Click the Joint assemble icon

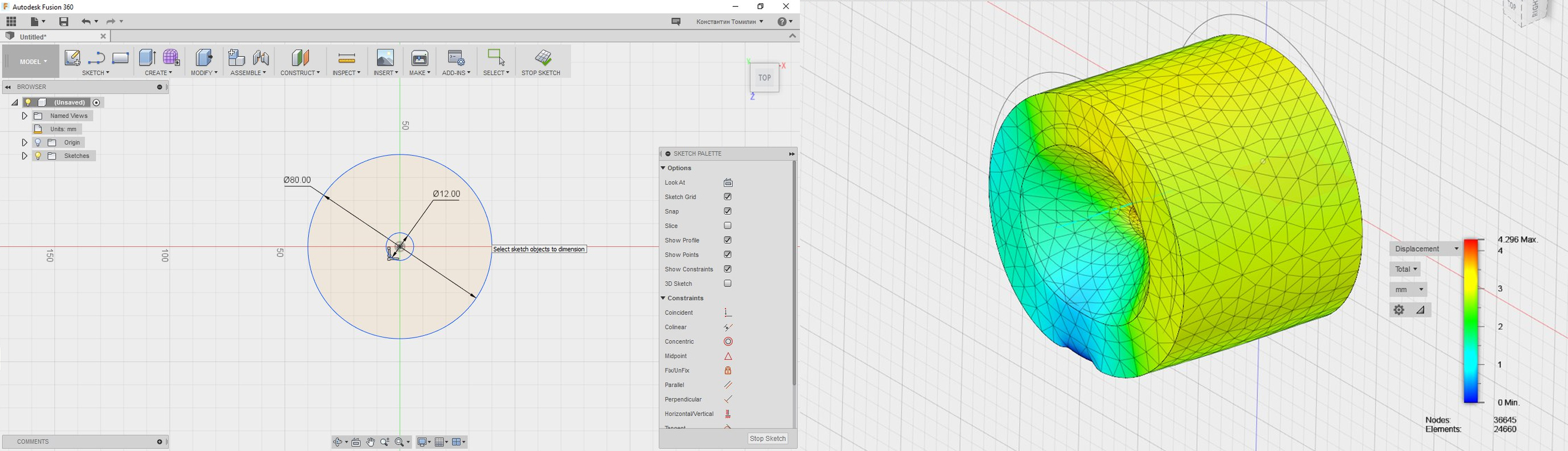pos(261,57)
